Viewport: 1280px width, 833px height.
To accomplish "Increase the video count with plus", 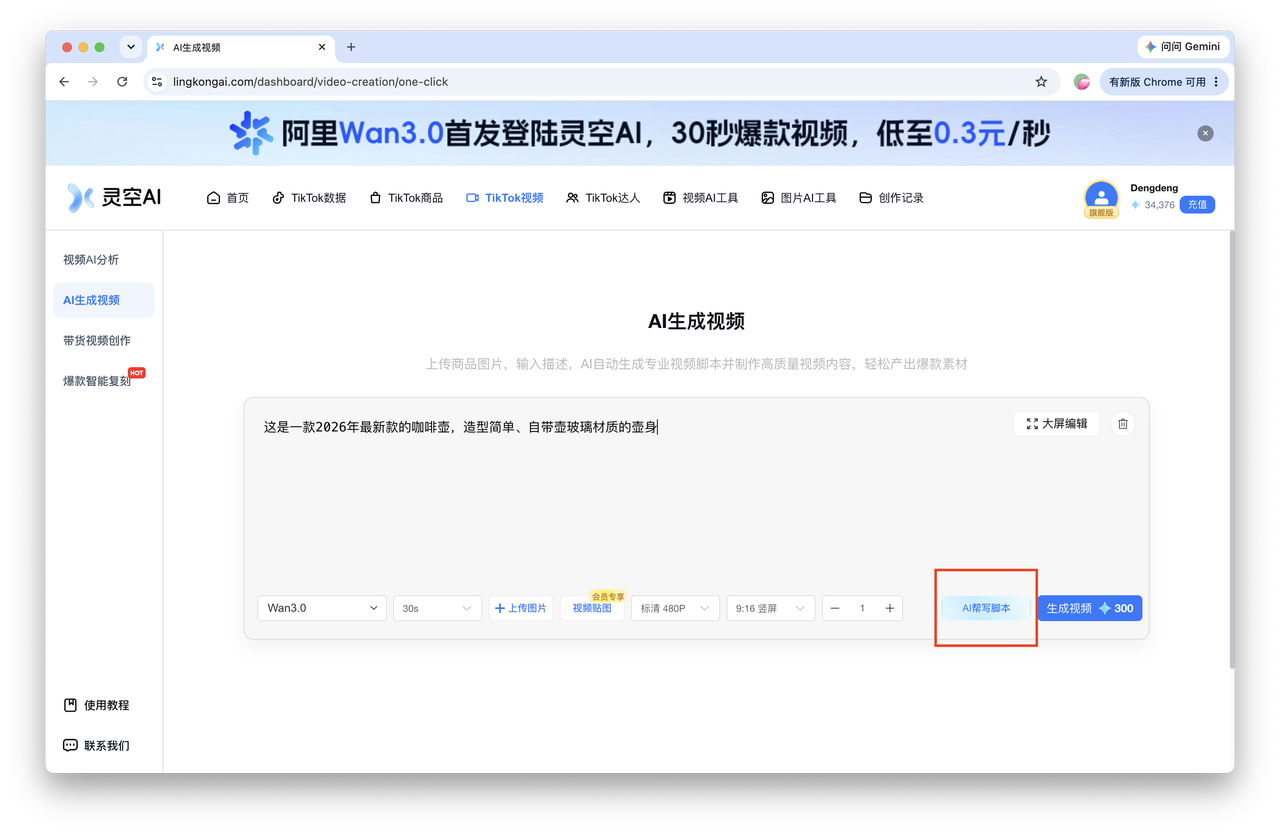I will pyautogui.click(x=890, y=608).
